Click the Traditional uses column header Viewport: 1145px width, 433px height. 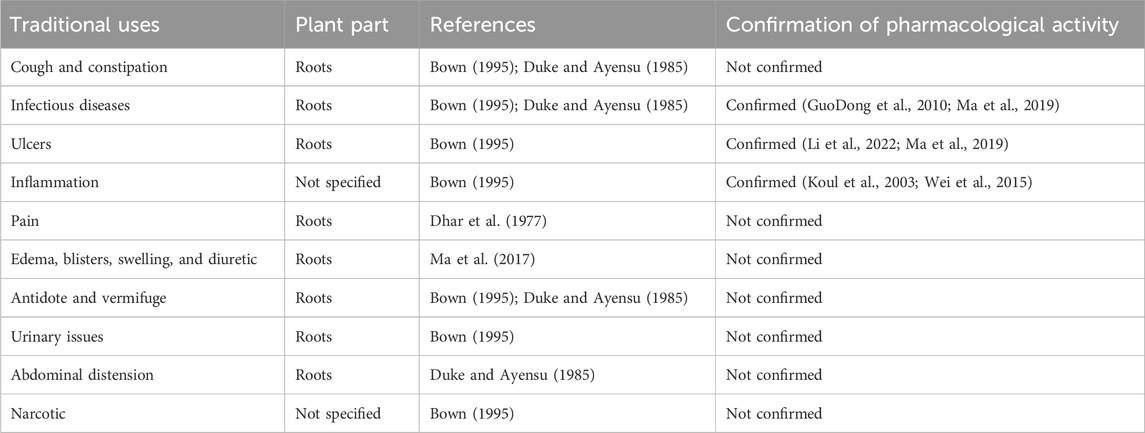[85, 24]
